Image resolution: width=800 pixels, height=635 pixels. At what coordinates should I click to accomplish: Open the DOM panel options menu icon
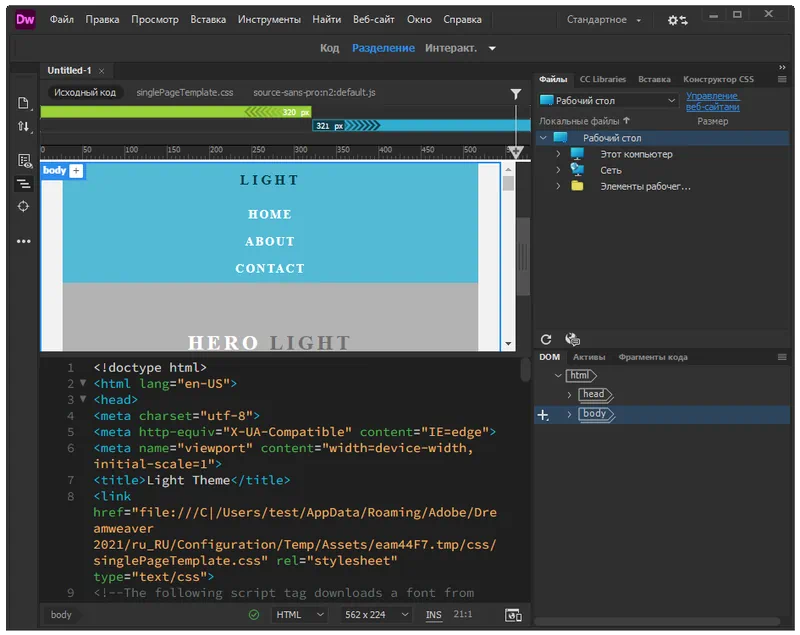click(782, 357)
